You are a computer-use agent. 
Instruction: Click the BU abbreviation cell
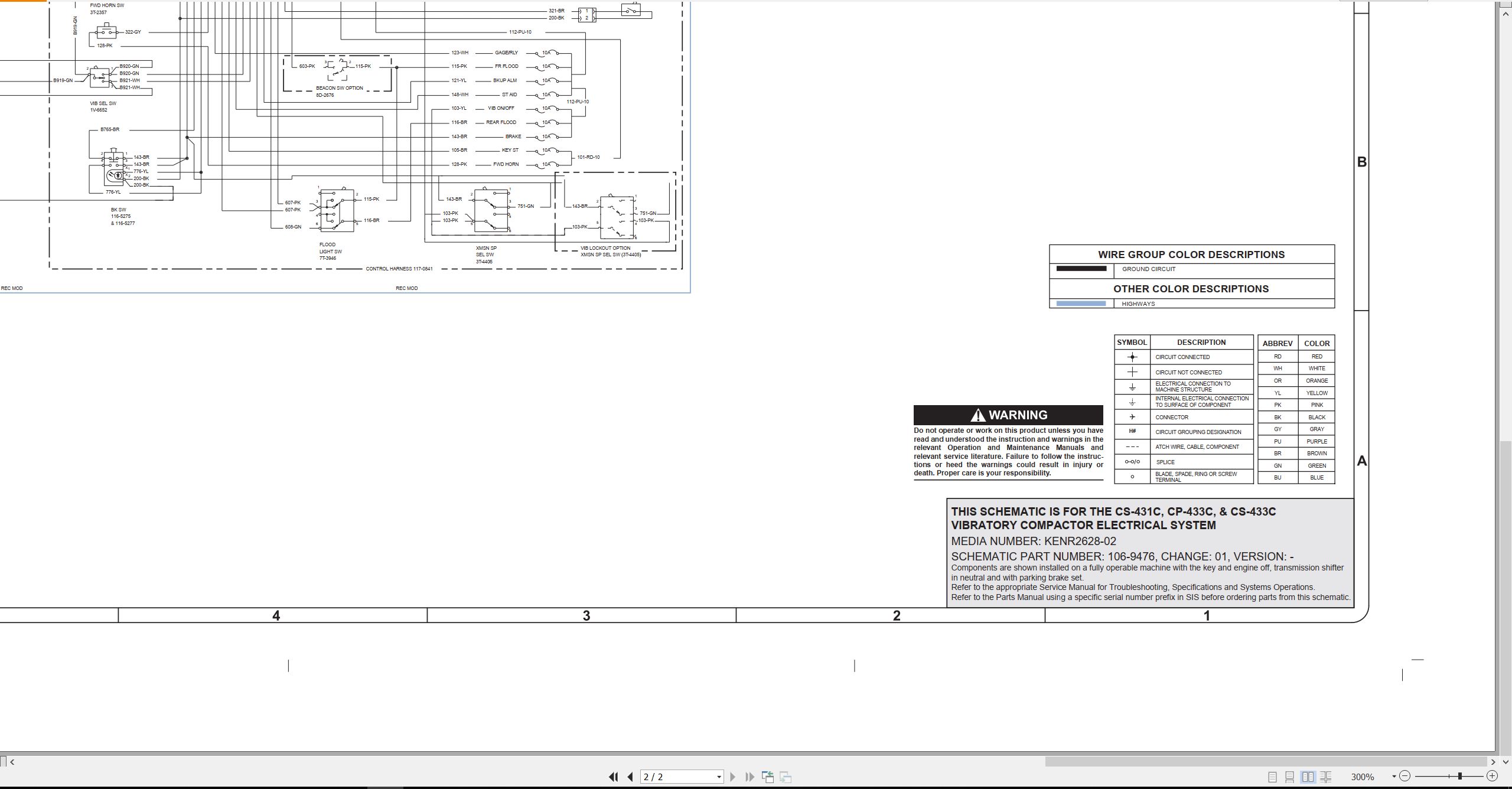pos(1278,477)
